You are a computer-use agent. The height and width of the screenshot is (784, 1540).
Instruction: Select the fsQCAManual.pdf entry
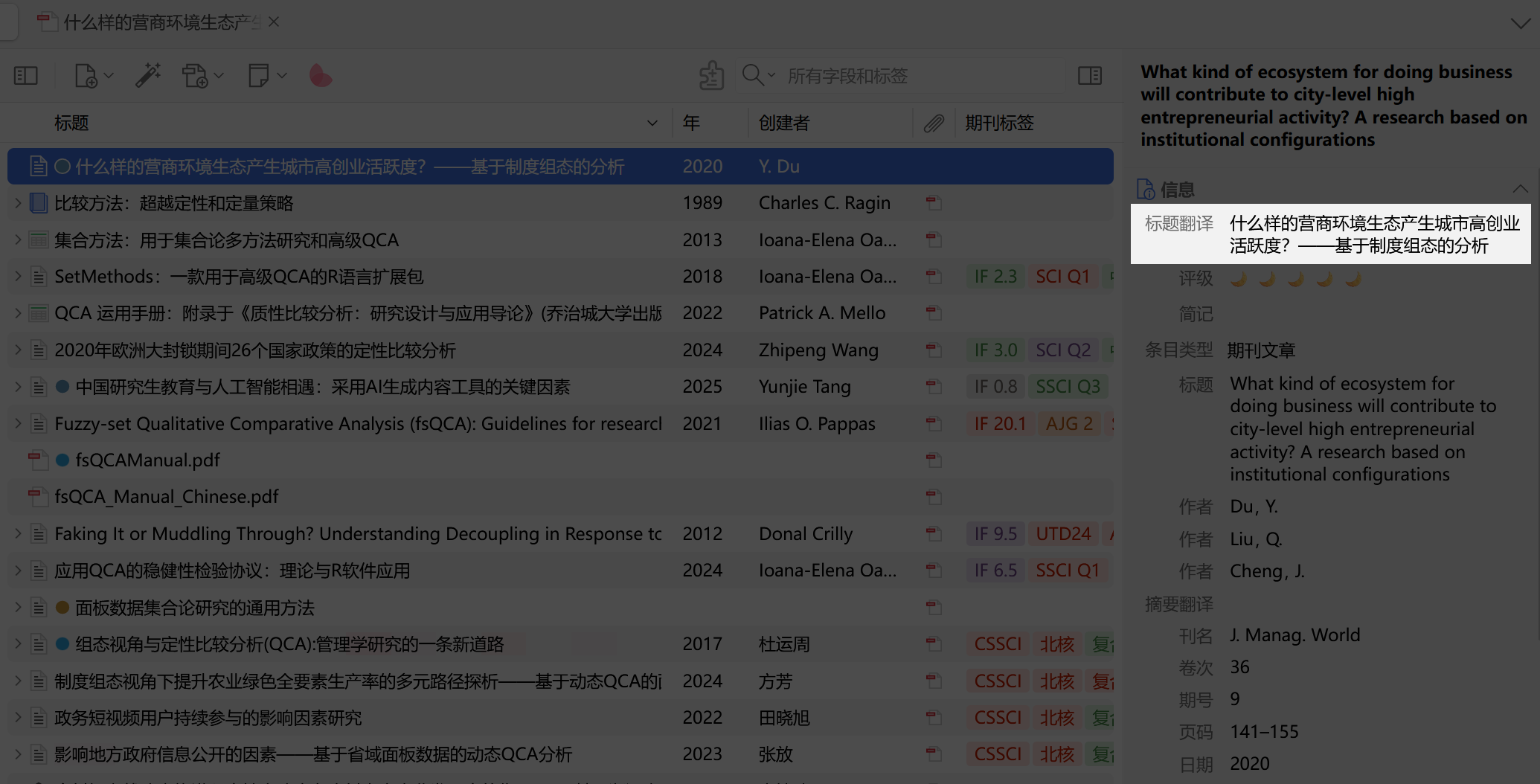click(147, 460)
